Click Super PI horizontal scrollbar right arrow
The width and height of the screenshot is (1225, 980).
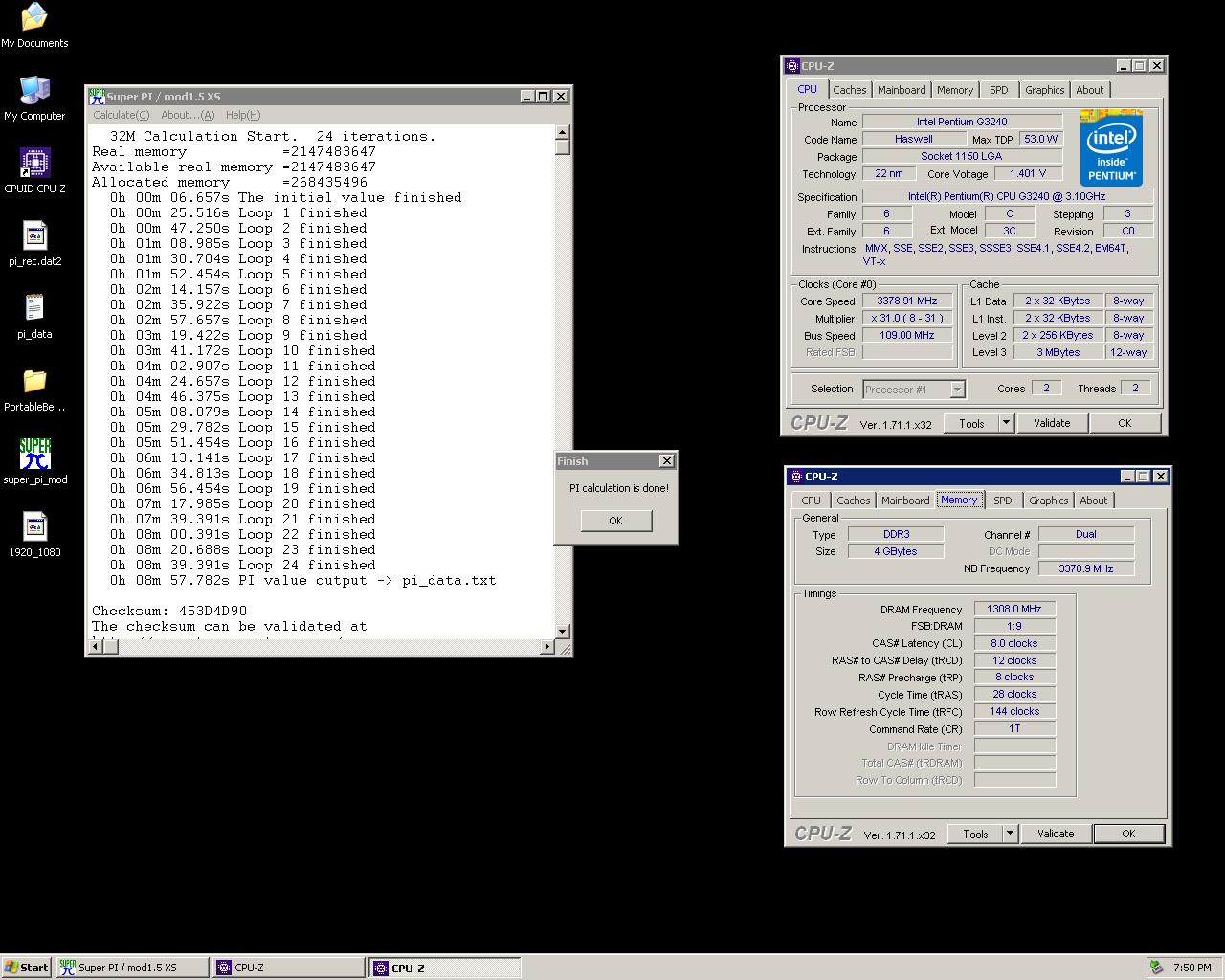click(x=547, y=646)
